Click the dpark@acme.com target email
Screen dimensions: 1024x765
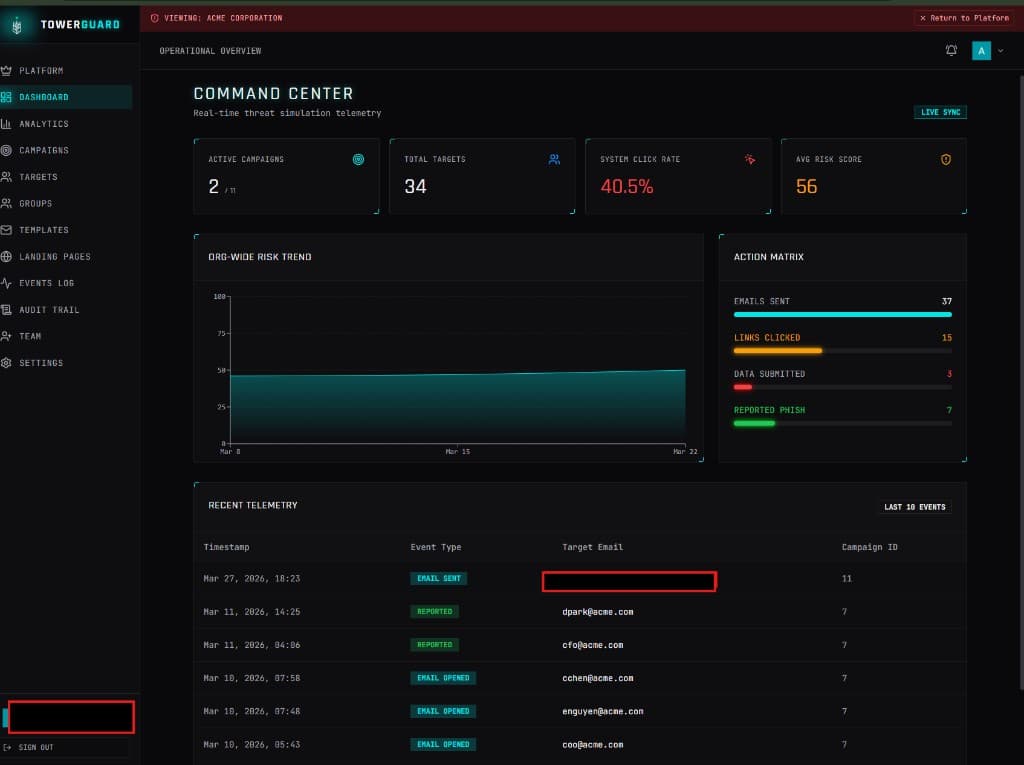click(x=598, y=611)
